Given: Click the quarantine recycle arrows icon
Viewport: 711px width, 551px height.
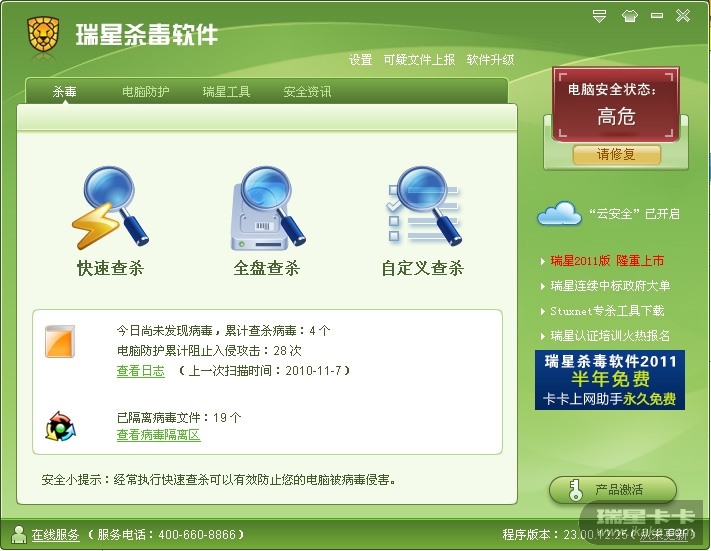Looking at the screenshot, I should point(60,426).
